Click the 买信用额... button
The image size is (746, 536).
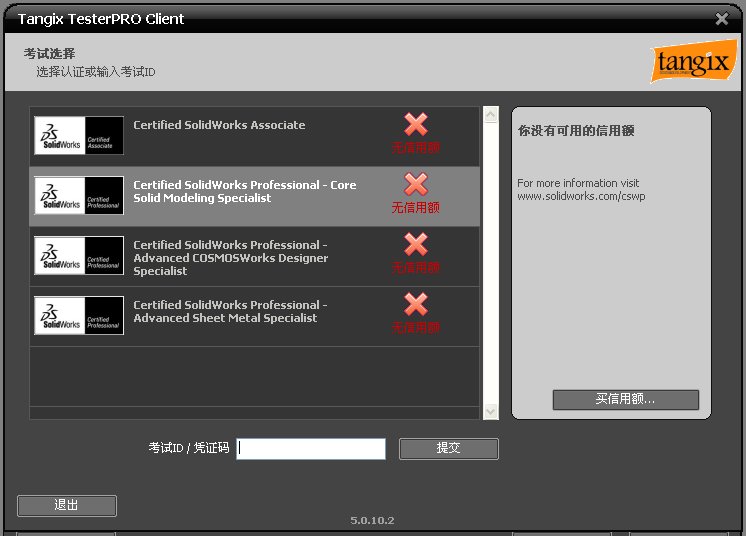click(626, 400)
